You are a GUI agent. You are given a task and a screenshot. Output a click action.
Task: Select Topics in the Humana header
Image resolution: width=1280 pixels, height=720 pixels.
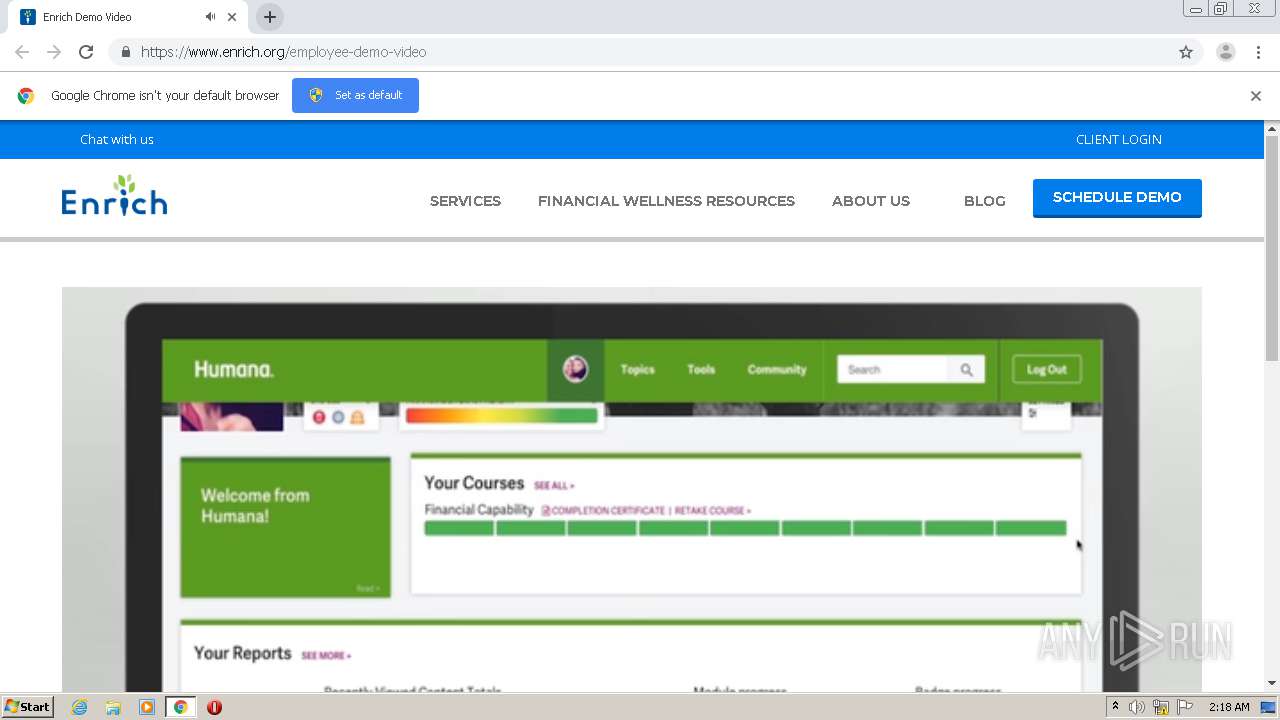(x=637, y=370)
